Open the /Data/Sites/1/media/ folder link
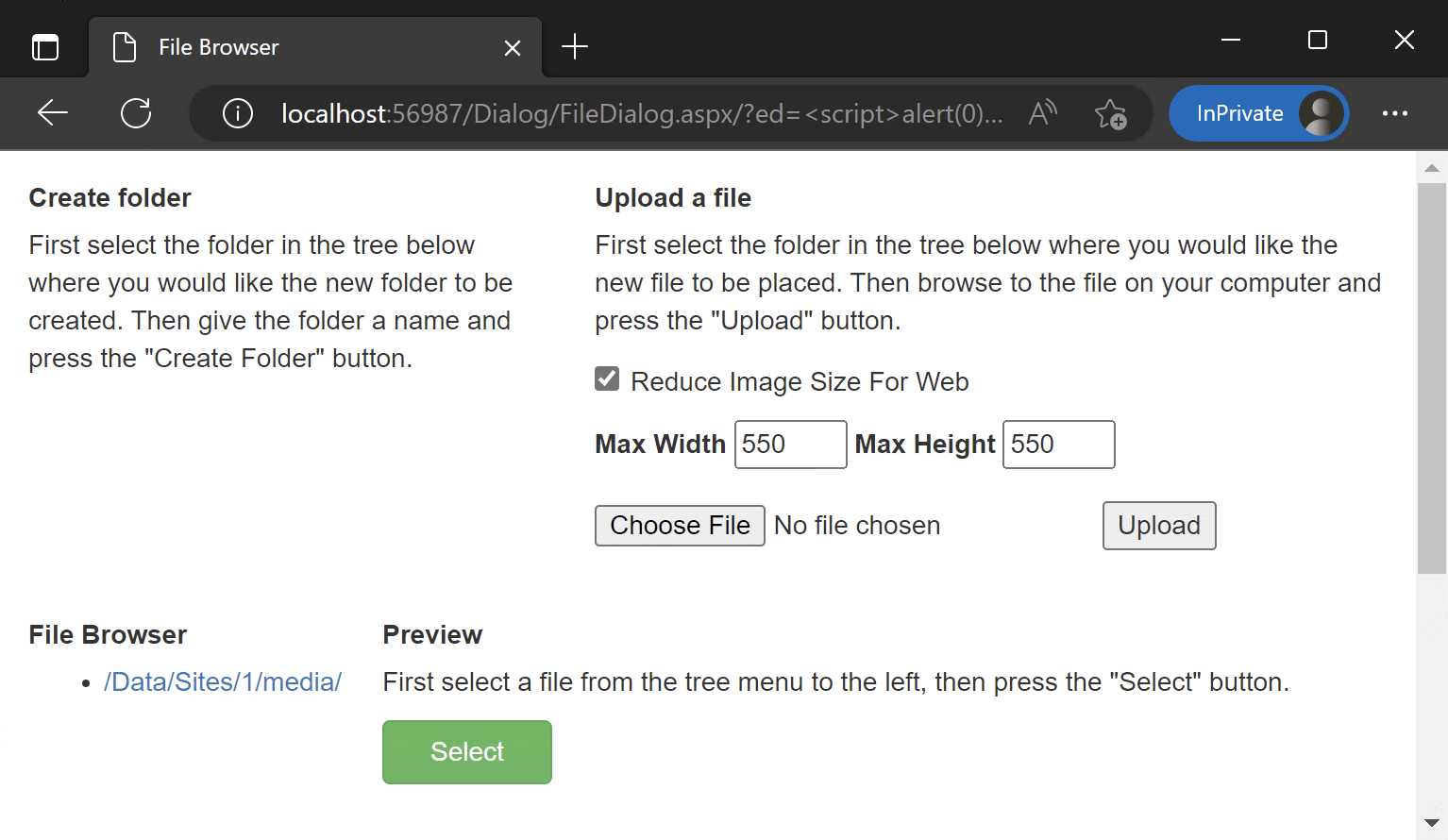 [x=223, y=682]
